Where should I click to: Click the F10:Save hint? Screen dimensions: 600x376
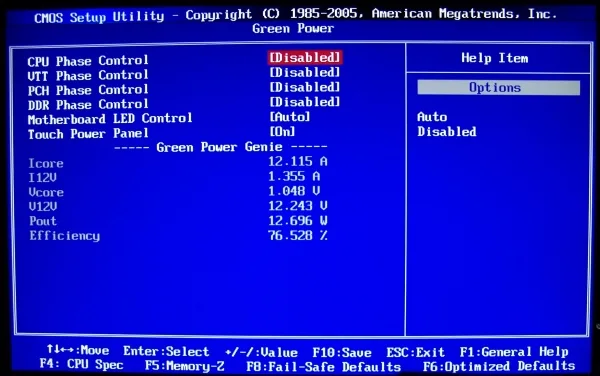coord(342,352)
